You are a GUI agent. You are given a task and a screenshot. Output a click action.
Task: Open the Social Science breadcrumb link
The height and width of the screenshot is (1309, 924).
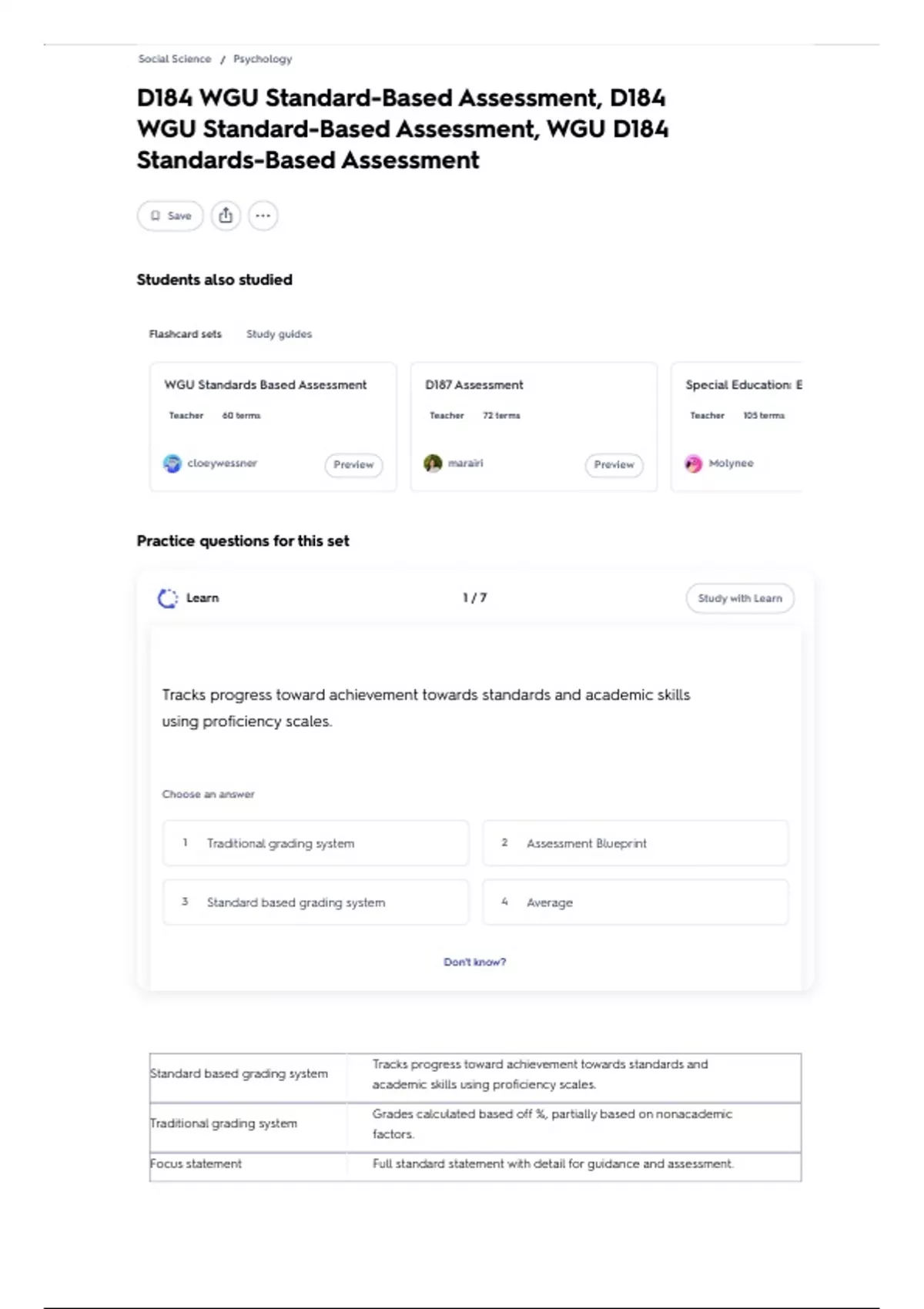[x=175, y=59]
